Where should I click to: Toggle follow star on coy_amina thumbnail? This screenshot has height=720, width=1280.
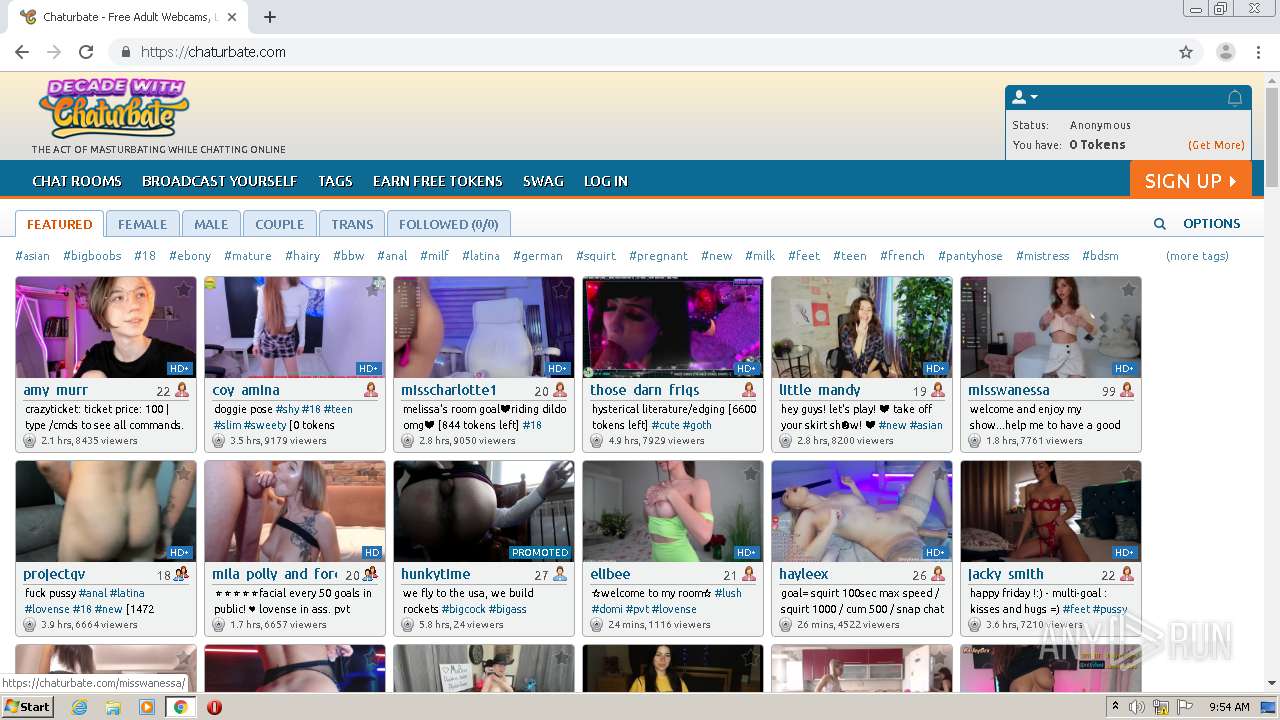coord(372,289)
